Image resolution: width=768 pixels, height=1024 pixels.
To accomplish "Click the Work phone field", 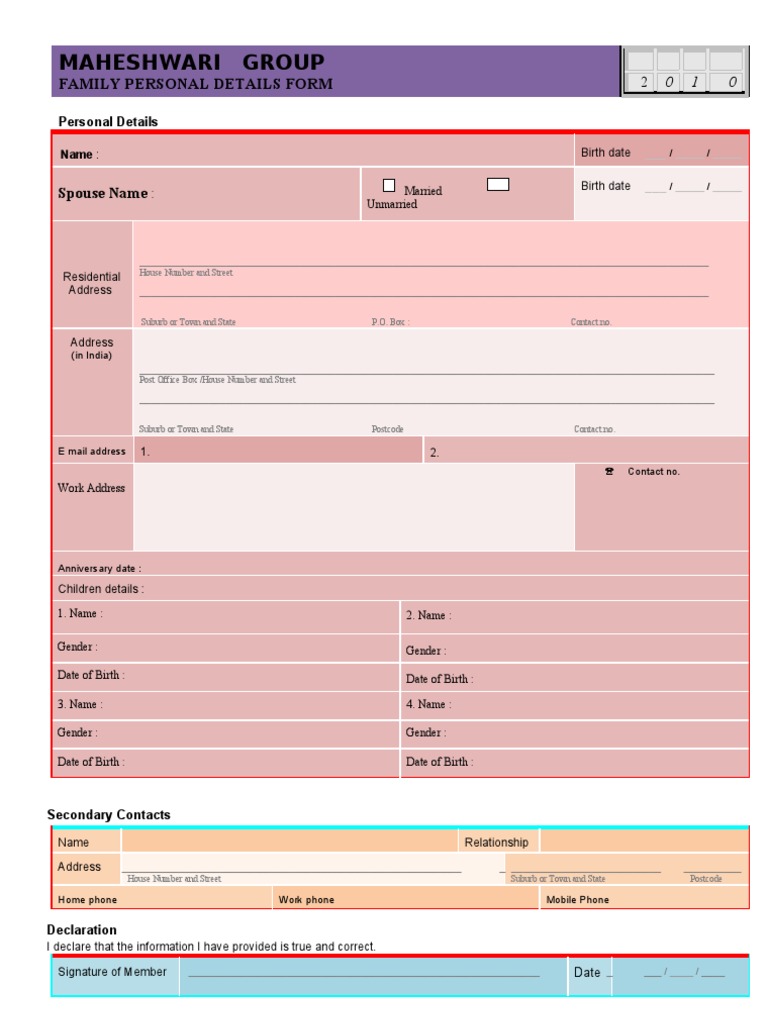I will [406, 899].
